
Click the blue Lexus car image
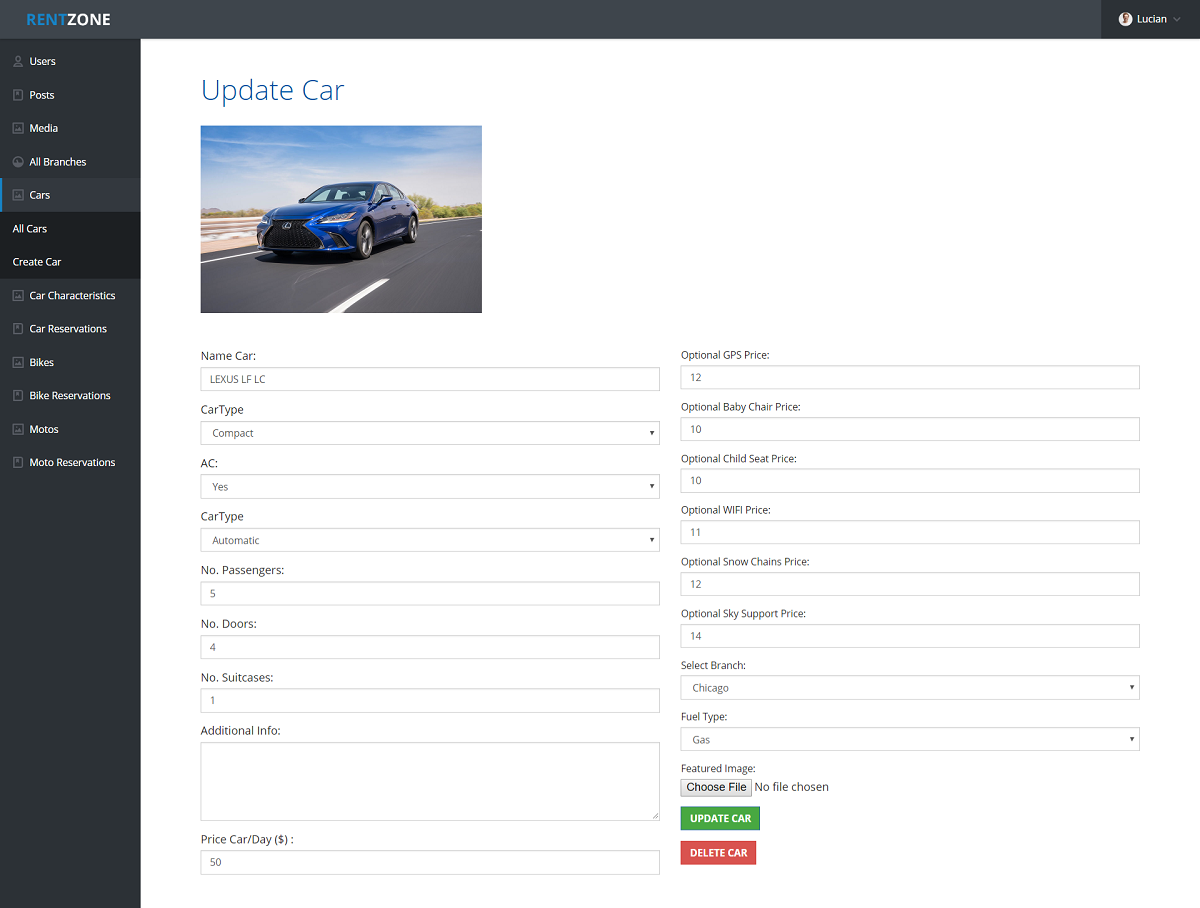click(341, 219)
